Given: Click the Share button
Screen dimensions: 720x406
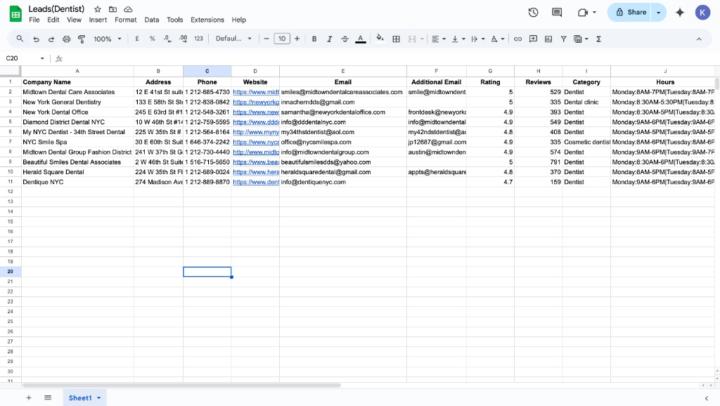Looking at the screenshot, I should pyautogui.click(x=631, y=12).
